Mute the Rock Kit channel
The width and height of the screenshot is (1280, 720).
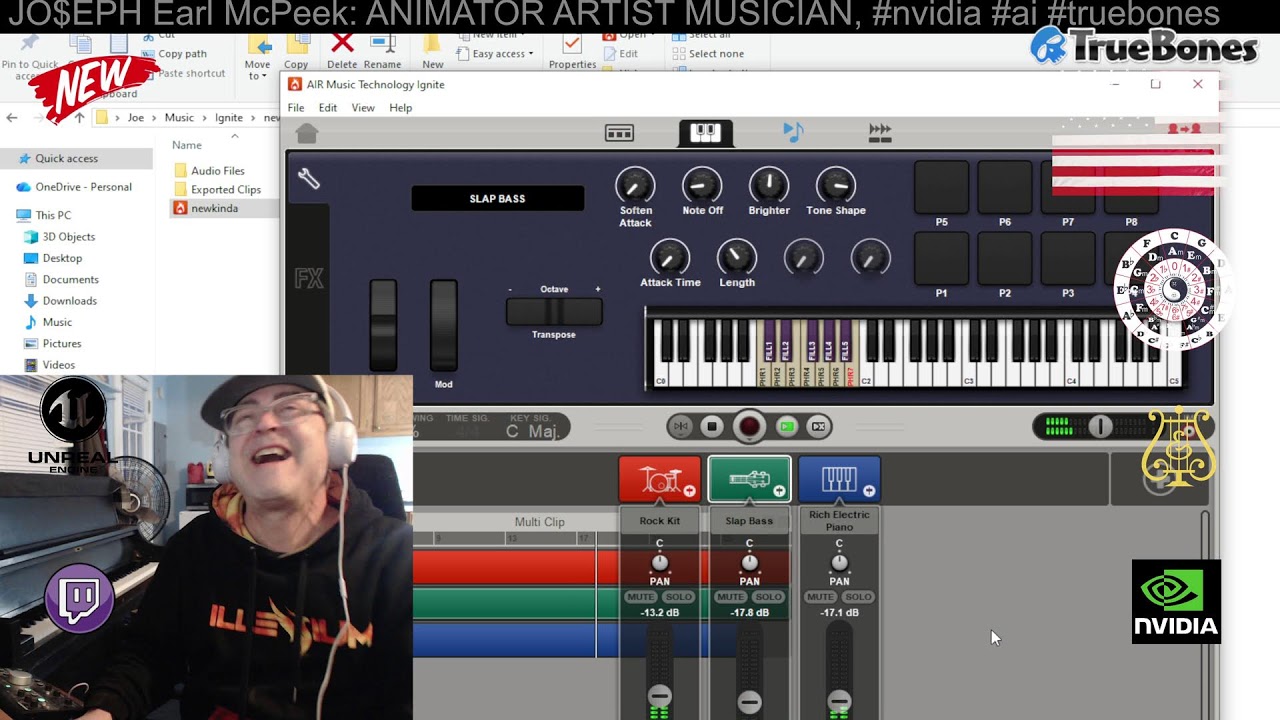[640, 597]
